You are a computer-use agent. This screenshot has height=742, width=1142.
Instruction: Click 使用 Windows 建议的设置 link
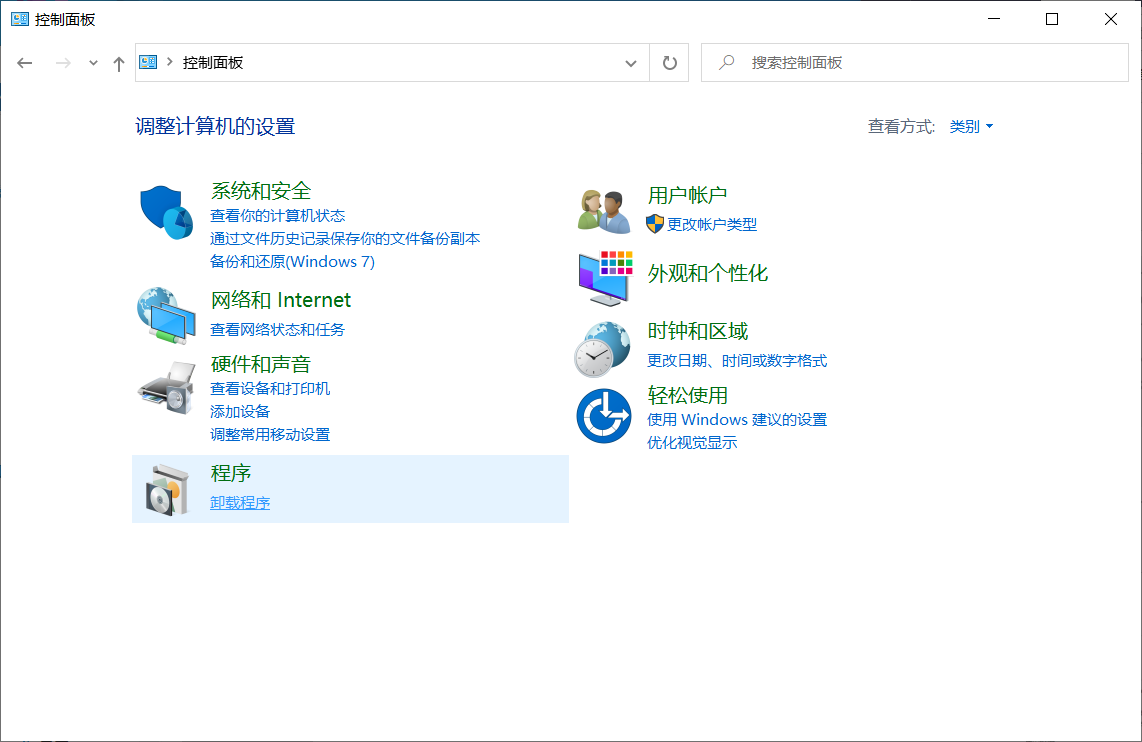point(737,419)
